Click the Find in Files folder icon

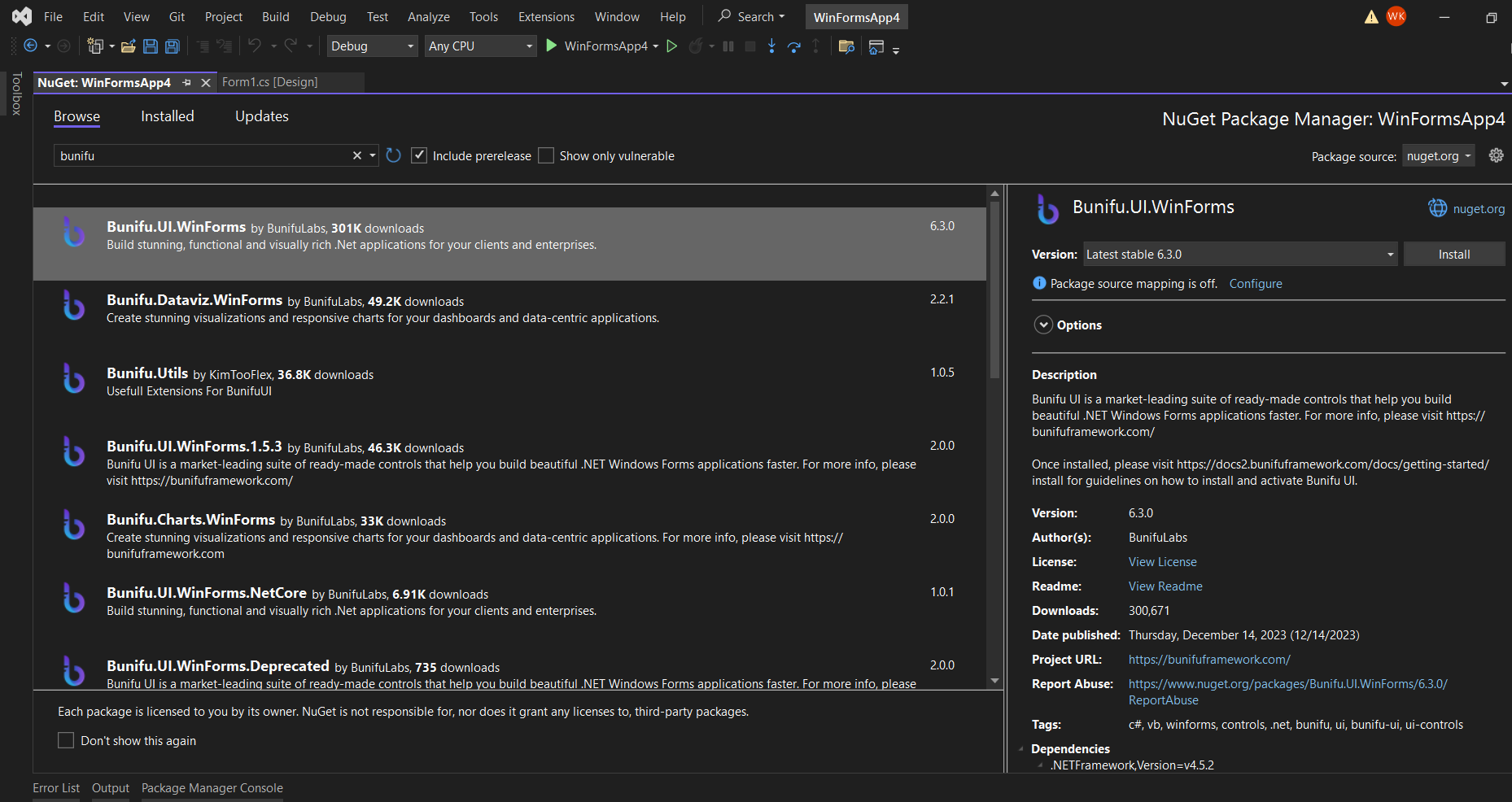(x=846, y=46)
